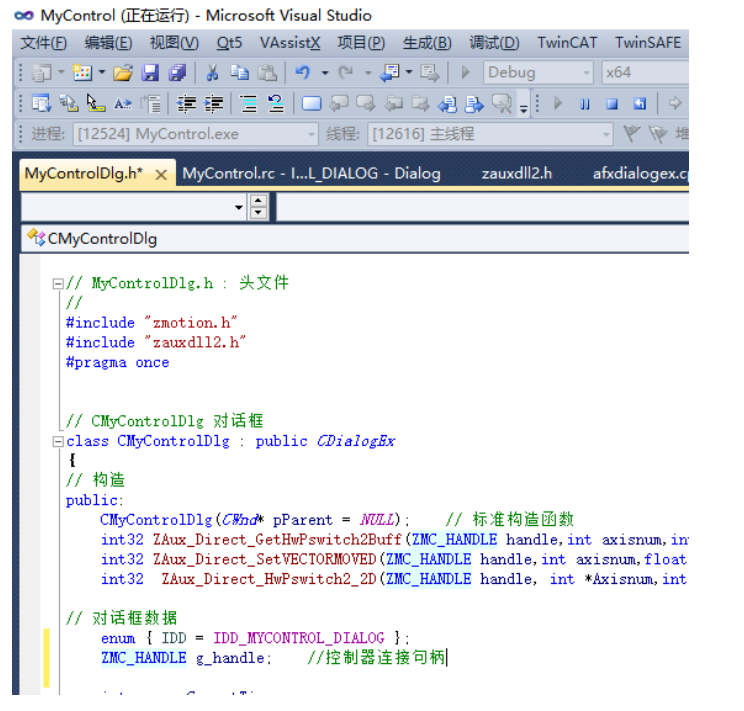Click the Save All icon

tap(177, 73)
